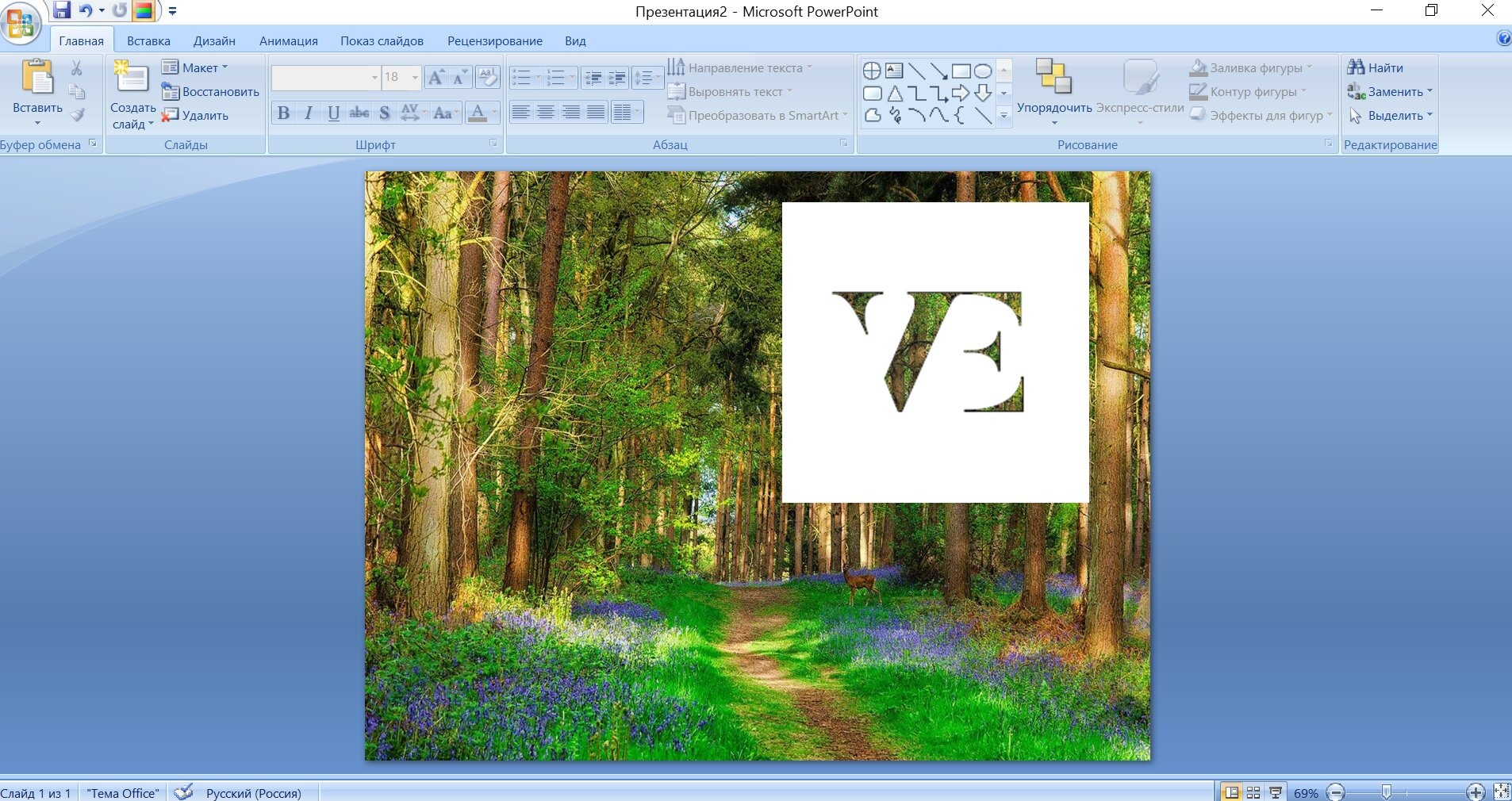
Task: Select the isosceles triangle shape
Action: [x=894, y=93]
